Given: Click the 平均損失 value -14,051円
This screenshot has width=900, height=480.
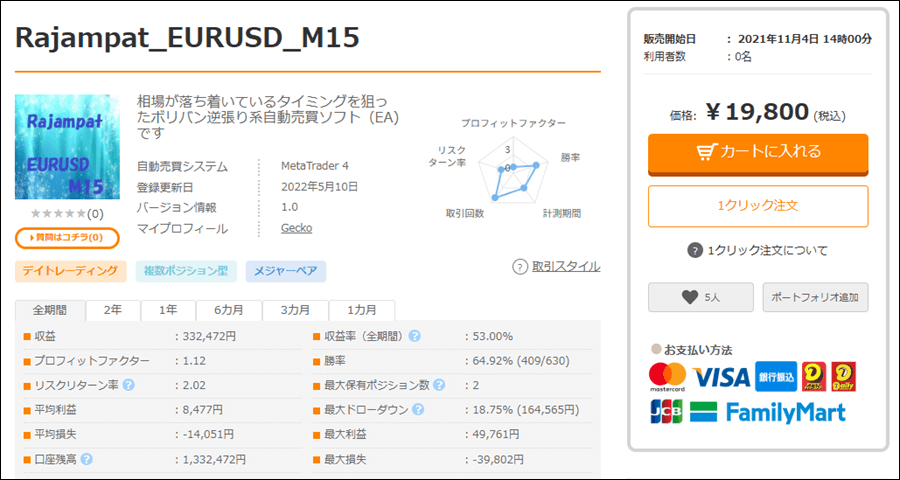Looking at the screenshot, I should [x=208, y=435].
